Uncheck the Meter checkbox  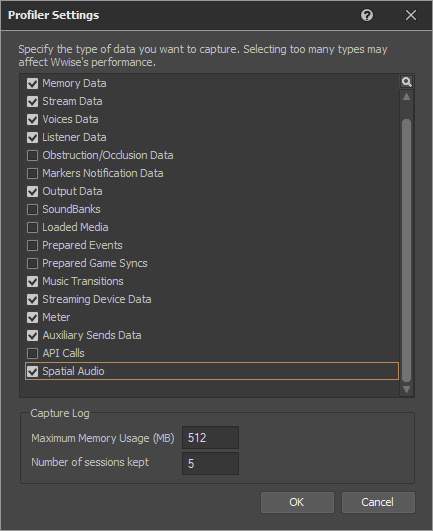click(x=33, y=317)
